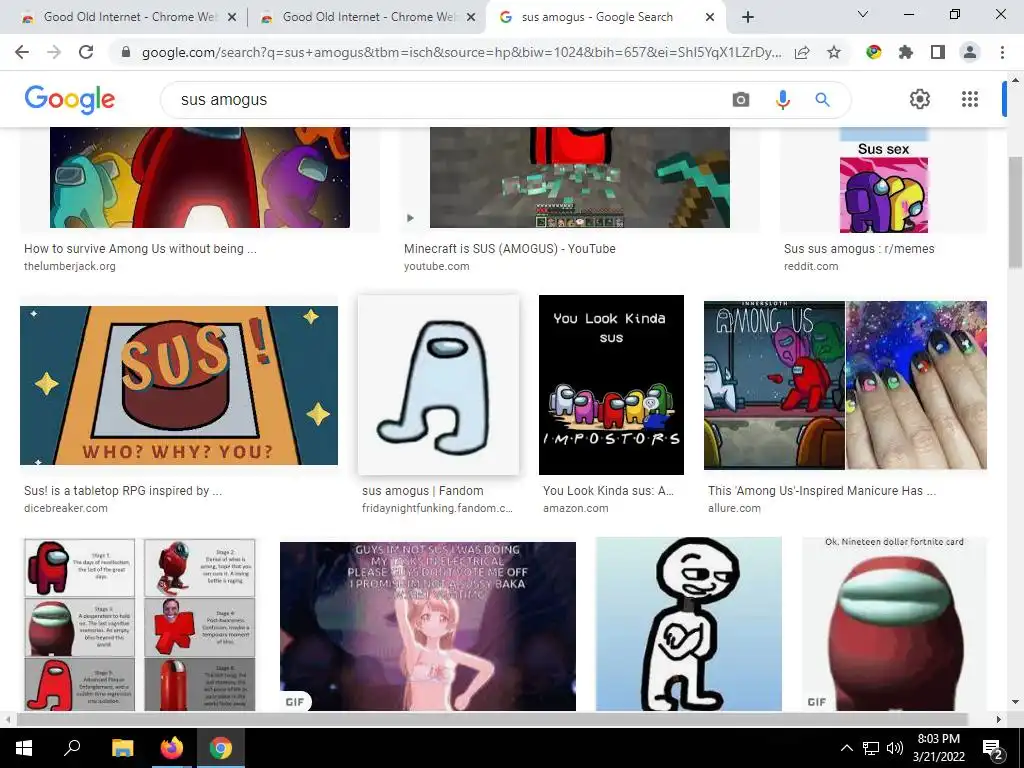Open Google quick settings gear
The image size is (1024, 768).
(920, 99)
